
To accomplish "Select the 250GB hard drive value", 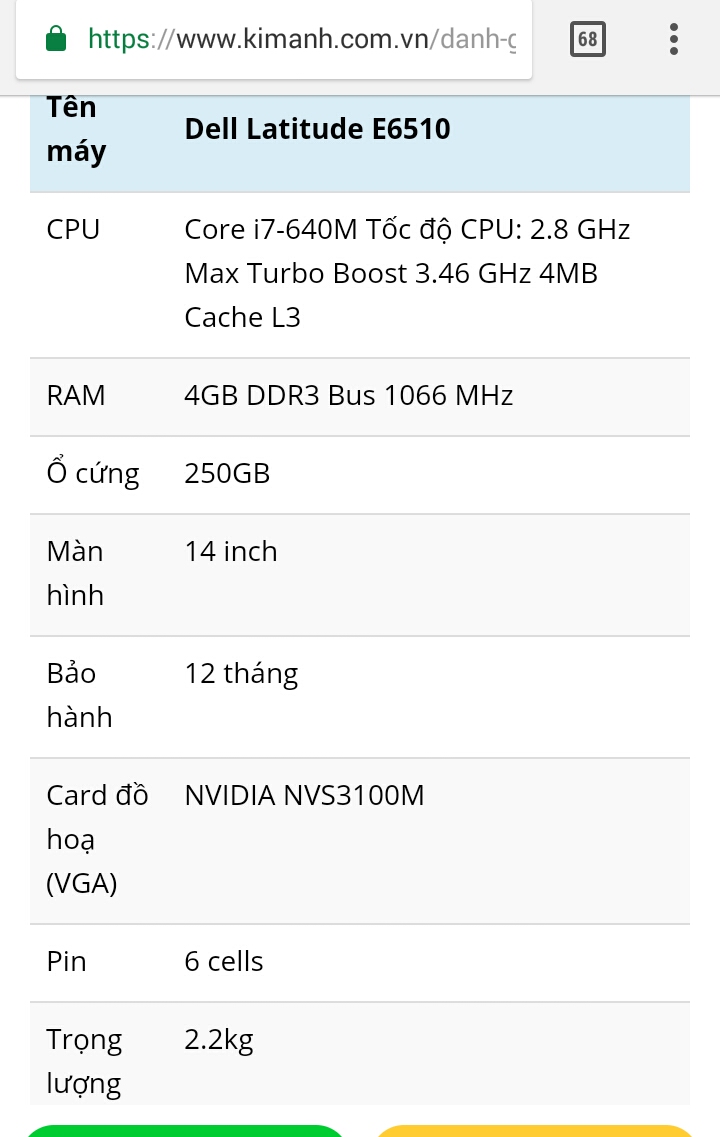I will (x=227, y=474).
